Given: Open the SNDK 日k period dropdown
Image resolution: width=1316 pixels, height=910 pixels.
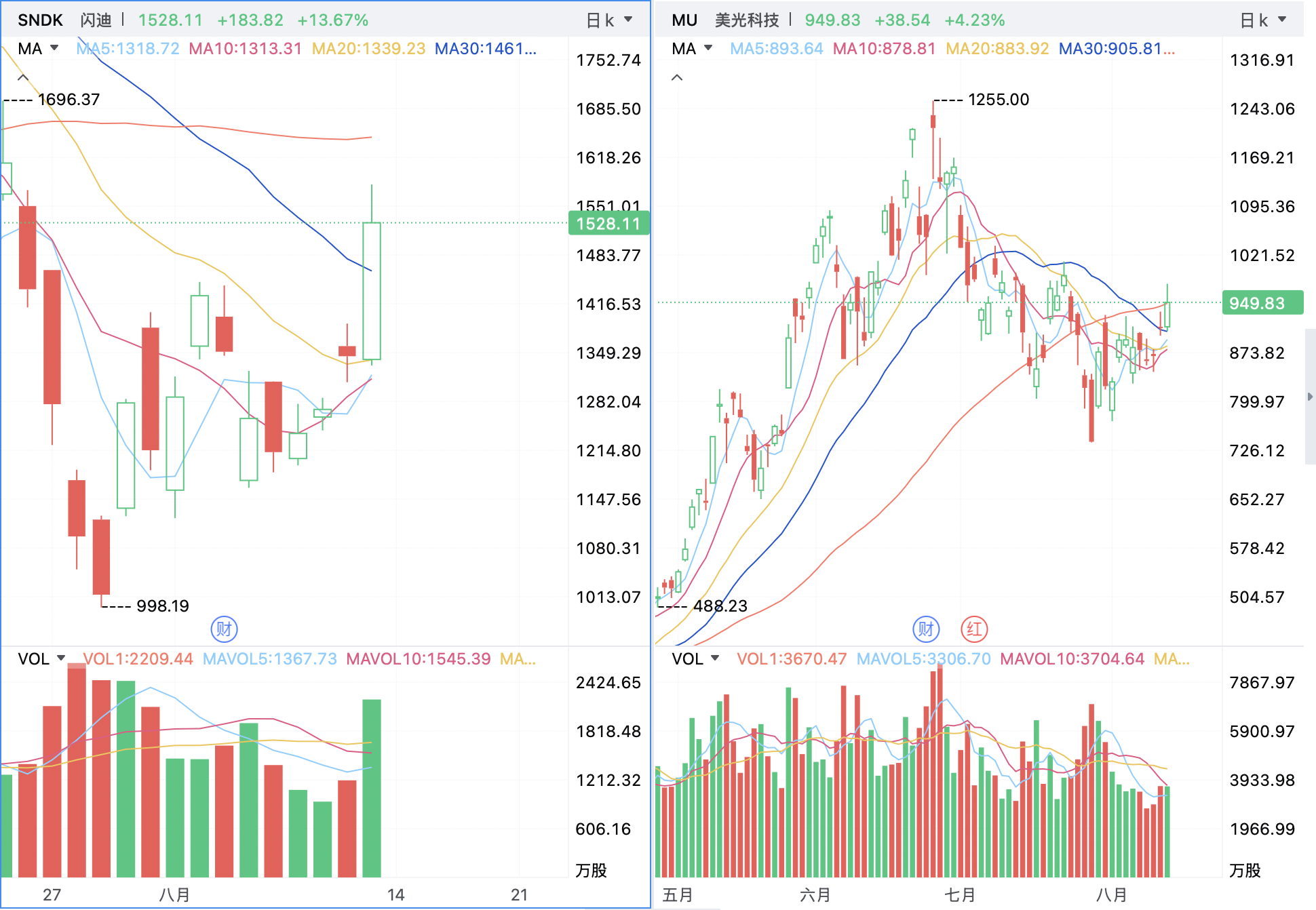Looking at the screenshot, I should [x=609, y=20].
